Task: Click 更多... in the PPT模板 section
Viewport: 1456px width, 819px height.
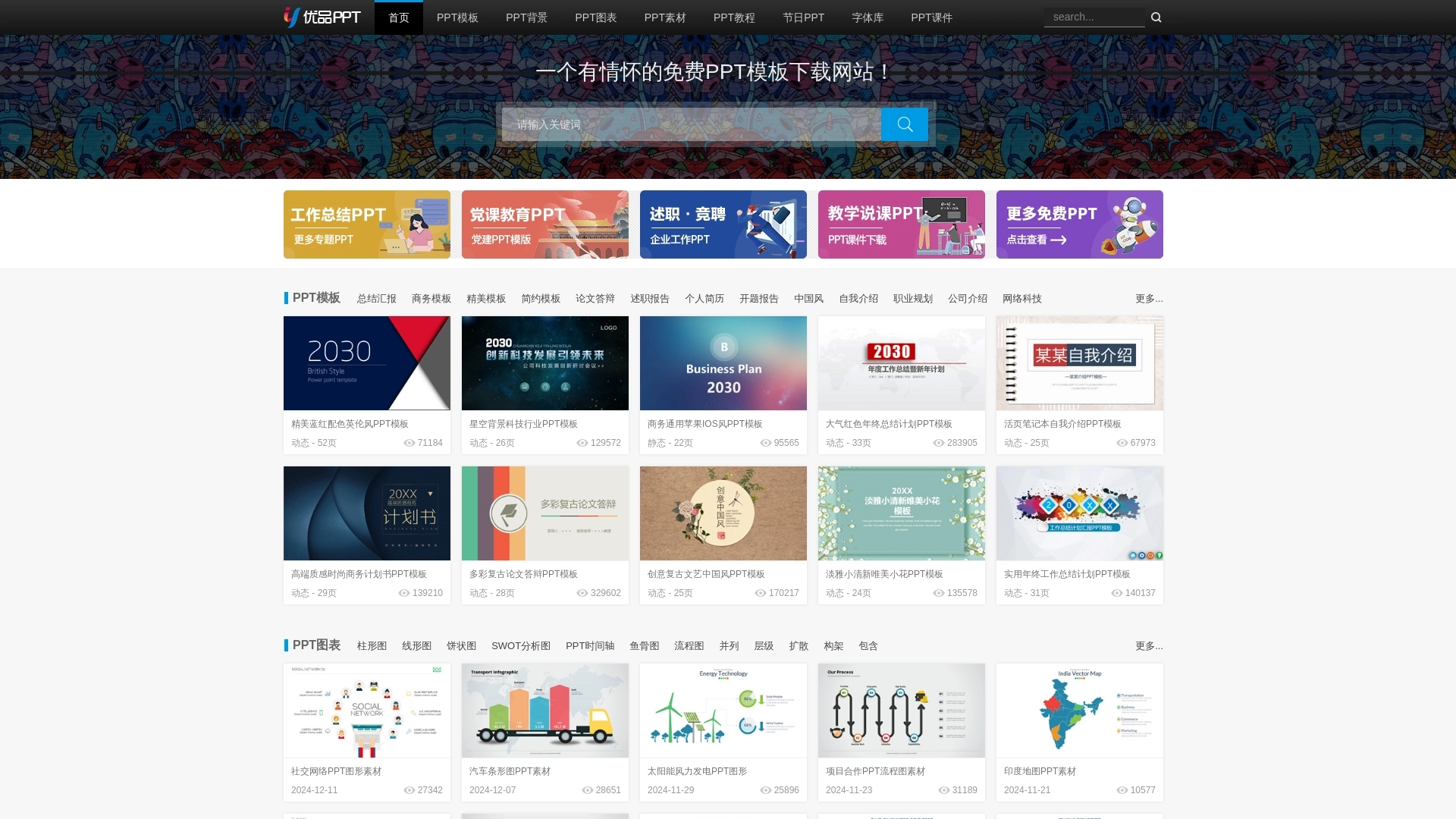Action: 1149,299
